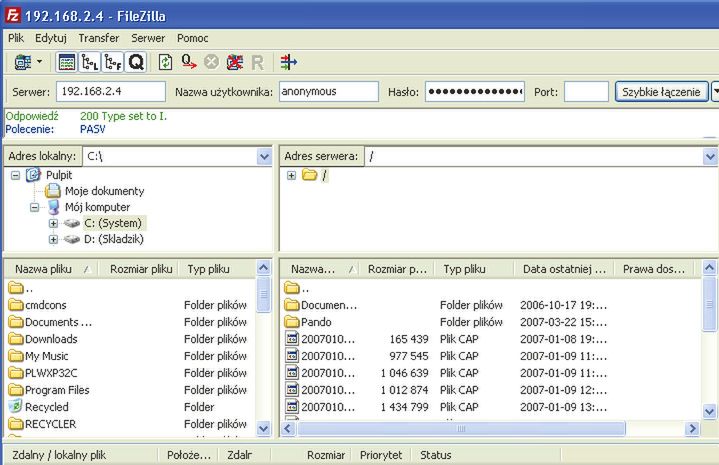Click the Port input field
Viewport: 719px width, 465px height.
coord(586,92)
